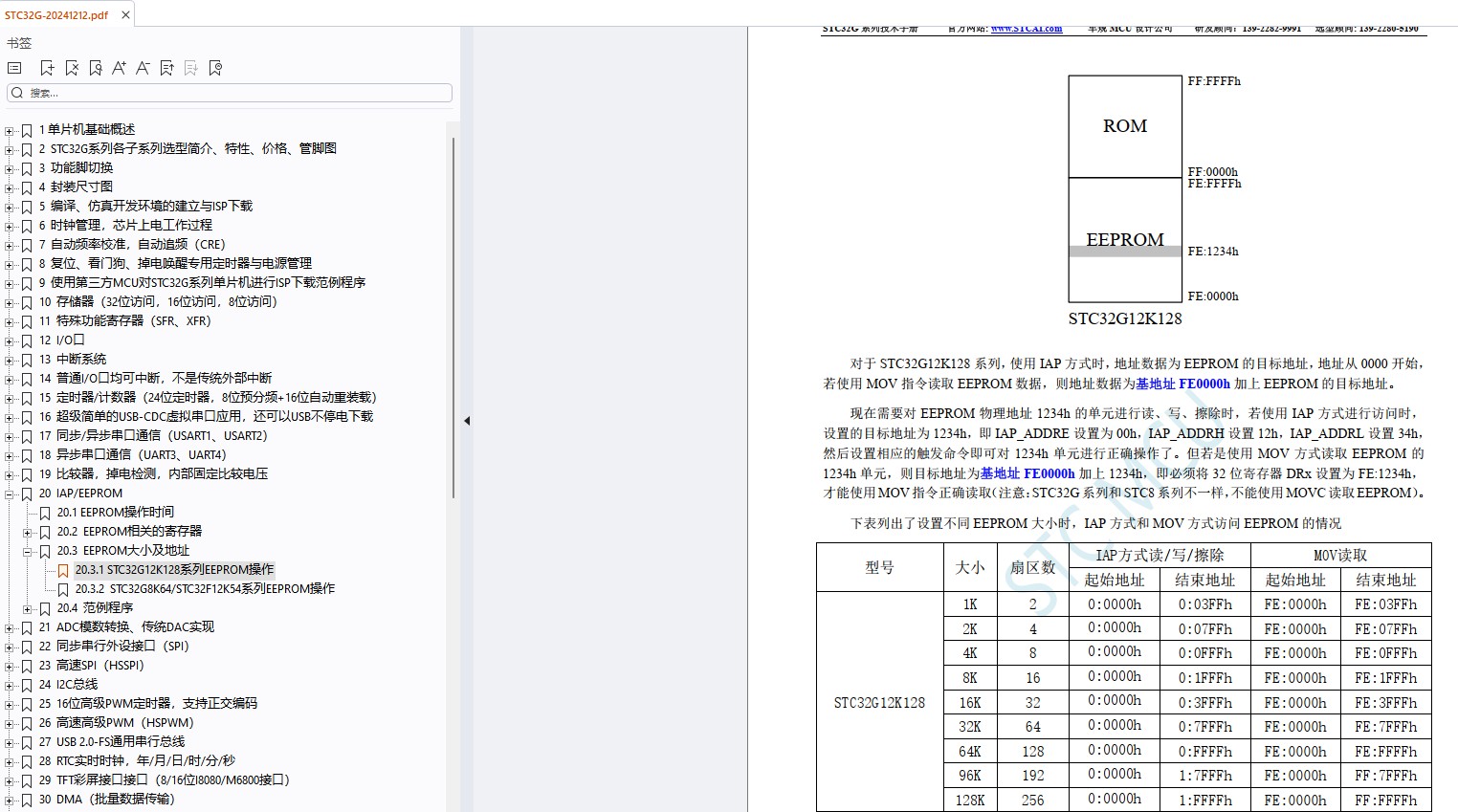Click highlighted bookmark icon of '20.3.1 STC32G12K128系列EEPROM操作'

click(63, 570)
